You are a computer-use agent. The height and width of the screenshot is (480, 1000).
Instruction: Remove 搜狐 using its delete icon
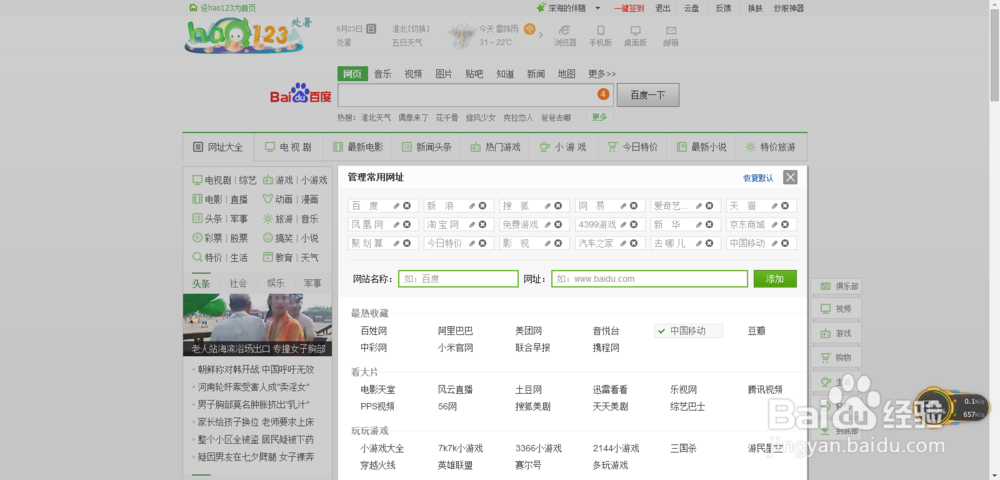[x=558, y=206]
